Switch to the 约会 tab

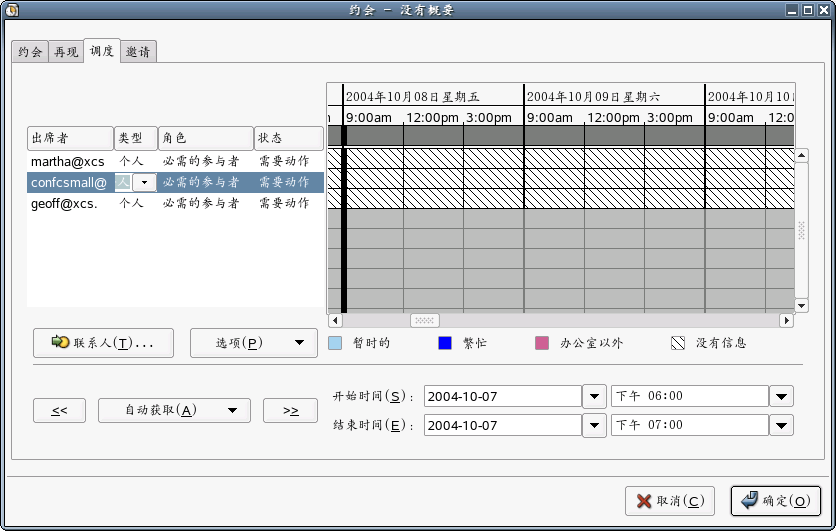[30, 52]
